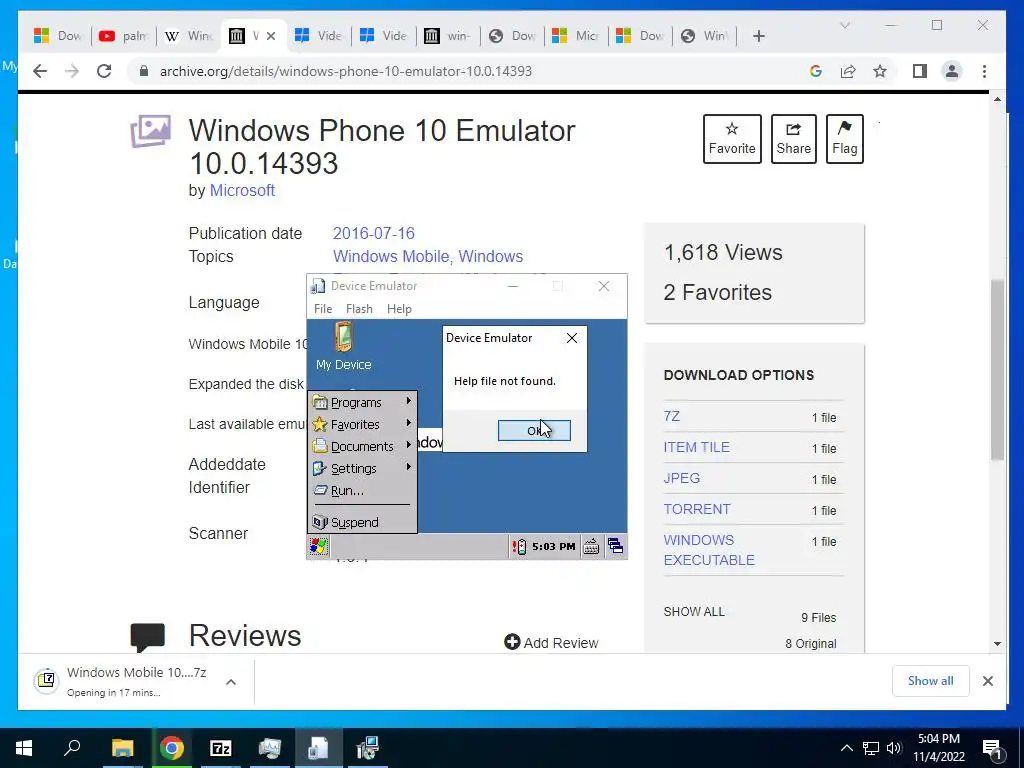Image resolution: width=1024 pixels, height=768 pixels.
Task: Open the notification center icon
Action: coord(992,748)
